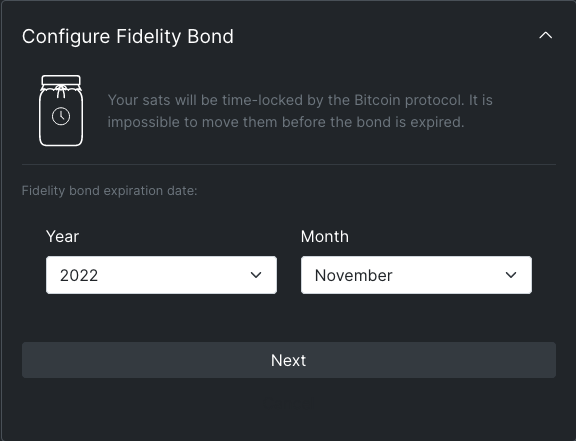Screen dimensions: 576x441
Task: Proceed with the Next button
Action: [x=289, y=360]
